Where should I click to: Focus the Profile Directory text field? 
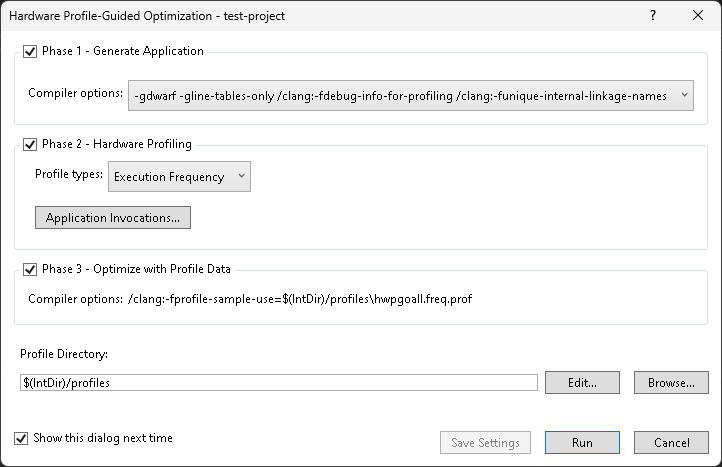coord(278,382)
